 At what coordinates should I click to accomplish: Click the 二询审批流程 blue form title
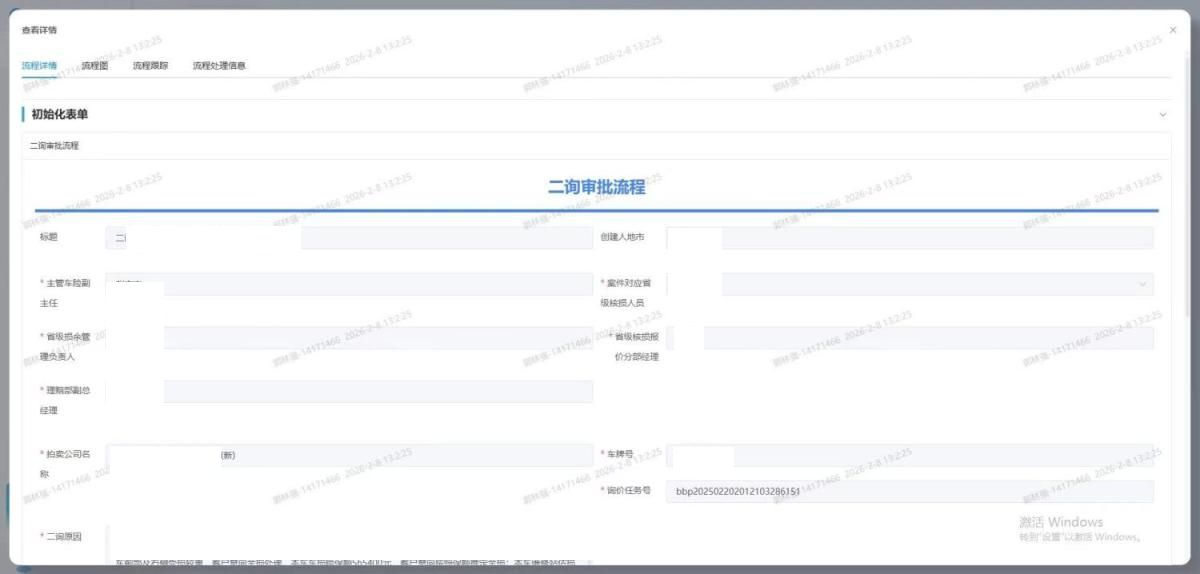pos(596,187)
